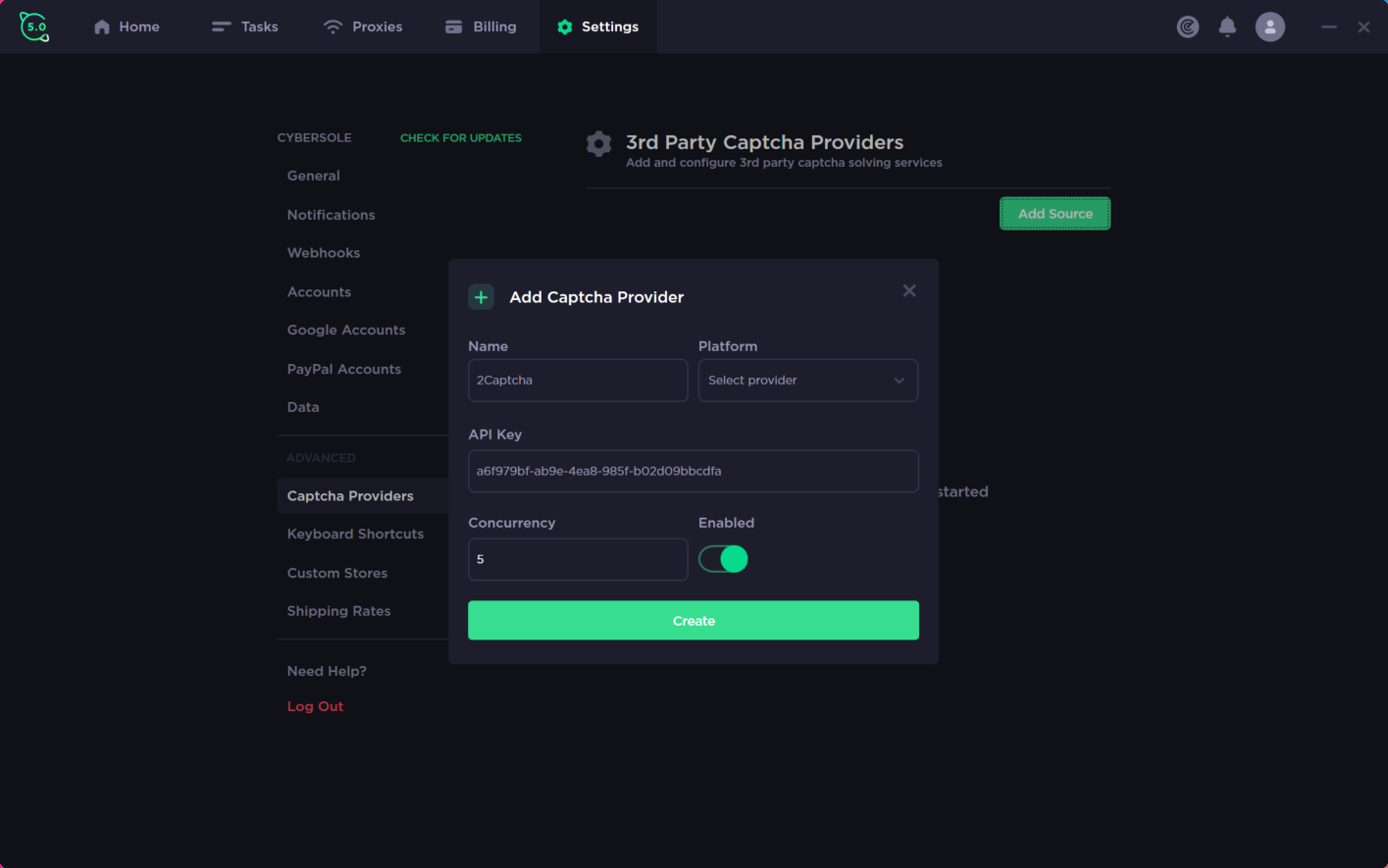Open the Billing tab

coord(481,26)
